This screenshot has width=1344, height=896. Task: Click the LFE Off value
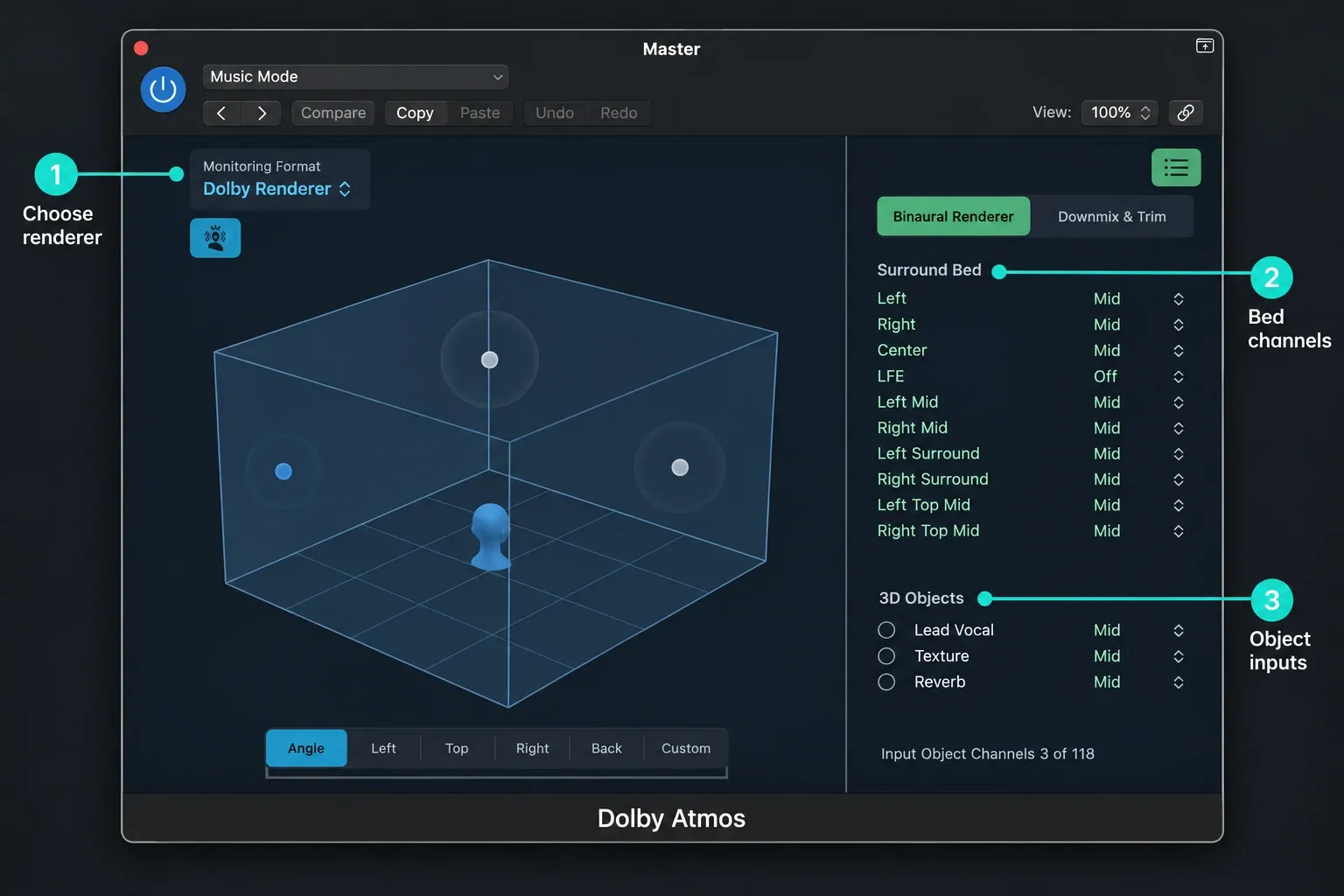1105,376
